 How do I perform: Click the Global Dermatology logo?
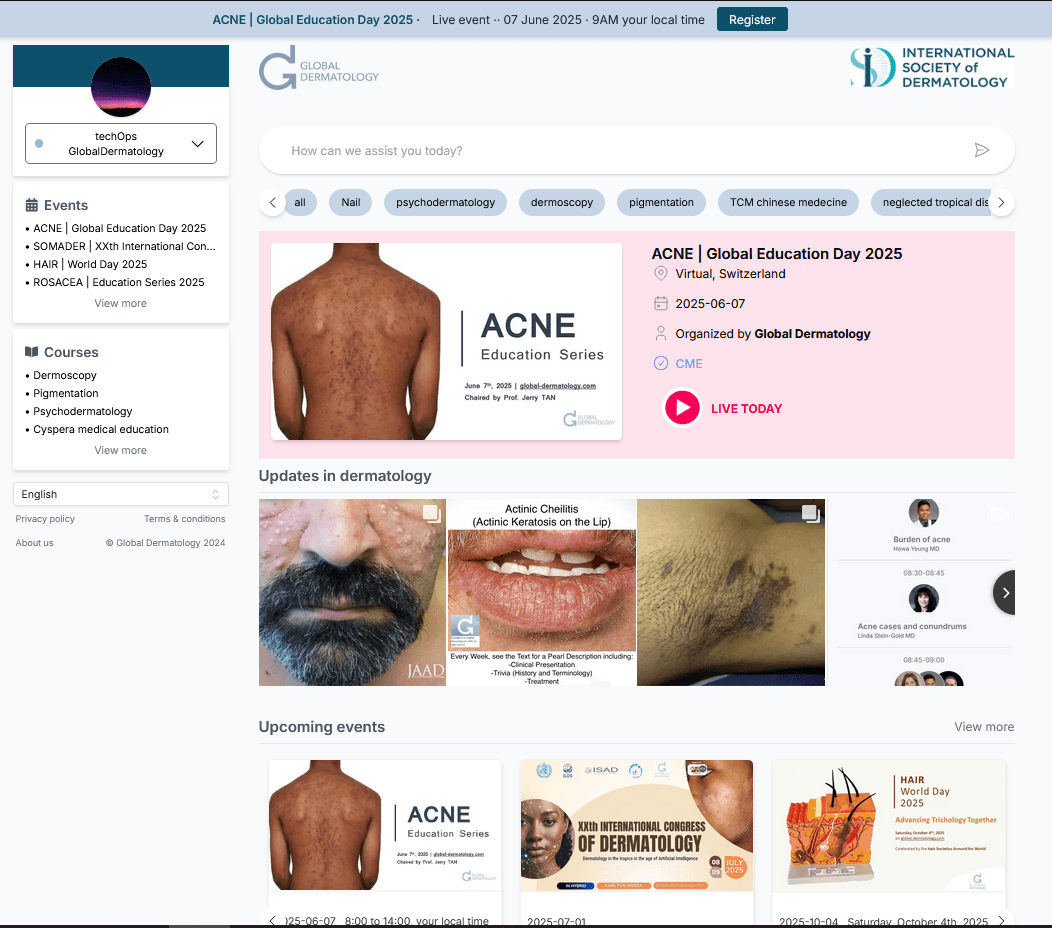[x=319, y=68]
